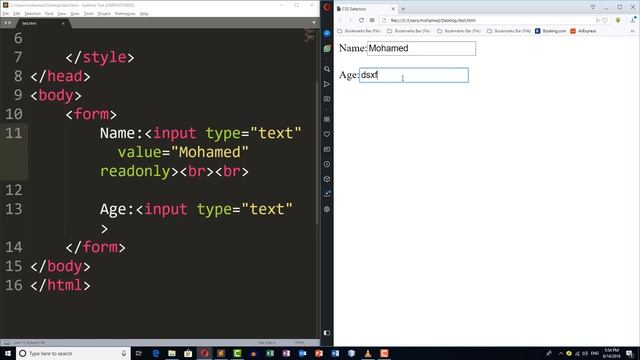This screenshot has width=640, height=360.
Task: Open the Preferences menu in Sublime Text
Action: 125,14
